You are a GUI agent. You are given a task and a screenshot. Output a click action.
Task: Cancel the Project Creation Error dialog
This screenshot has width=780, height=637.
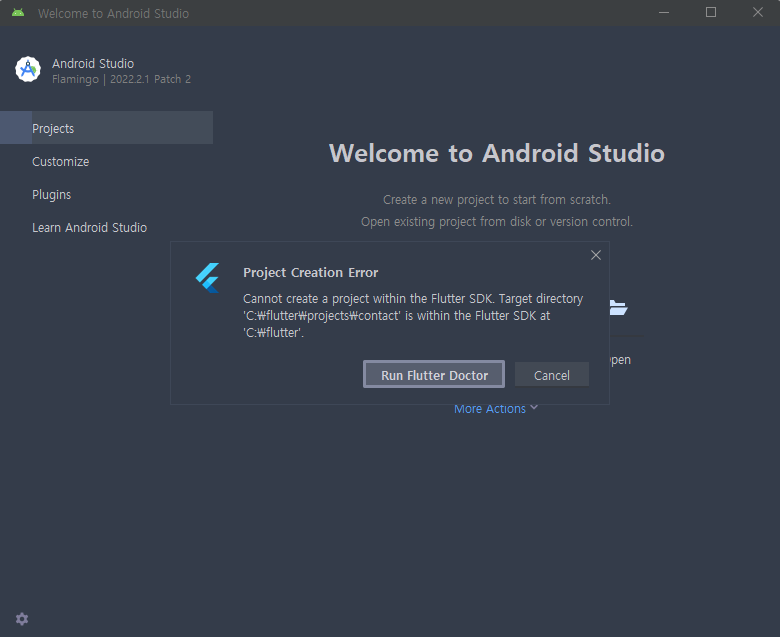[x=552, y=375]
